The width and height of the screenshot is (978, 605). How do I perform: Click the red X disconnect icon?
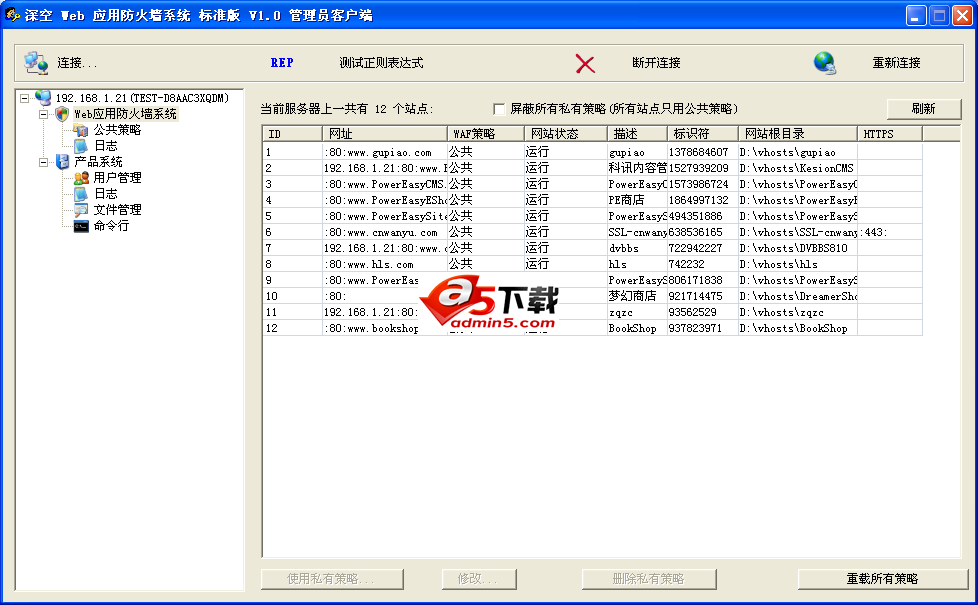(x=584, y=63)
